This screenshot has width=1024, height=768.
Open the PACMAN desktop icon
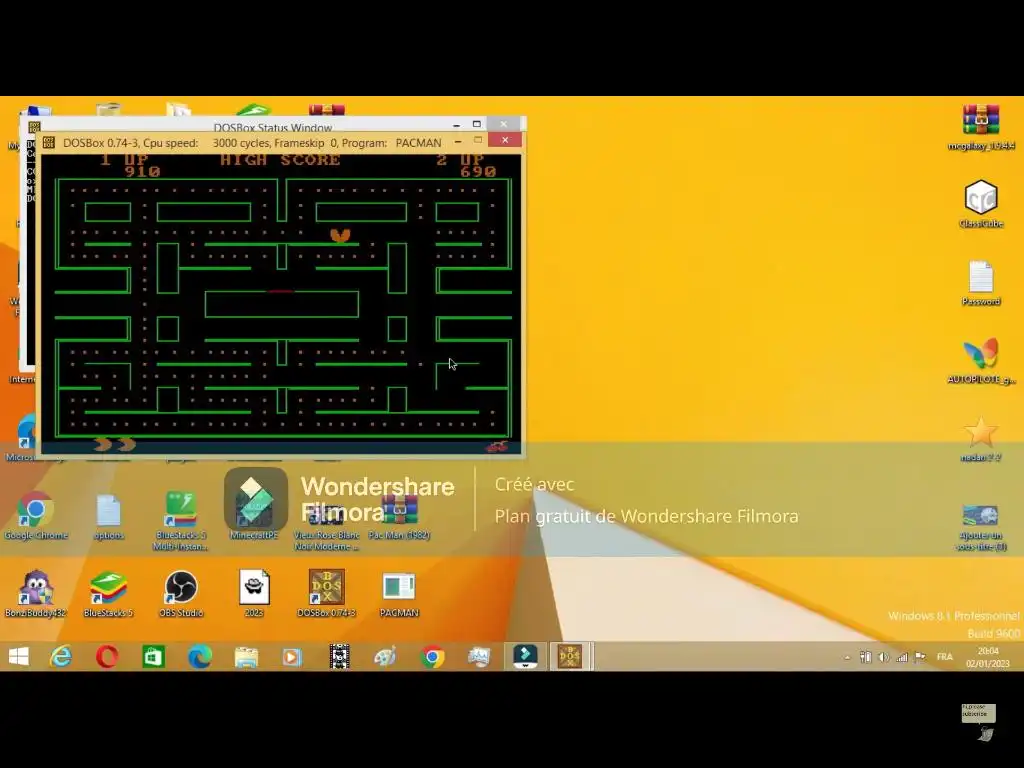(399, 595)
